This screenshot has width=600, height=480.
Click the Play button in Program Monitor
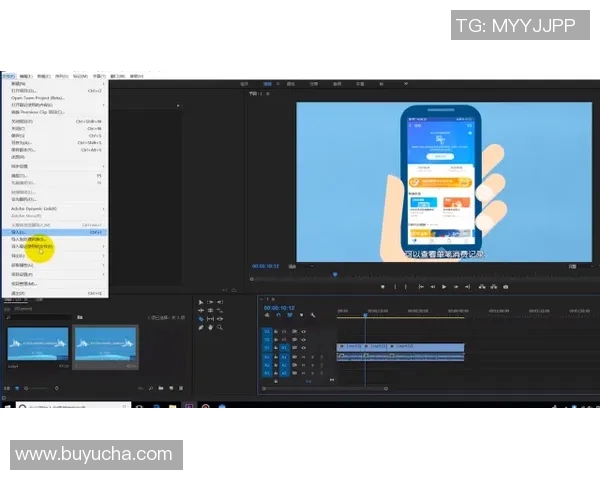point(444,287)
